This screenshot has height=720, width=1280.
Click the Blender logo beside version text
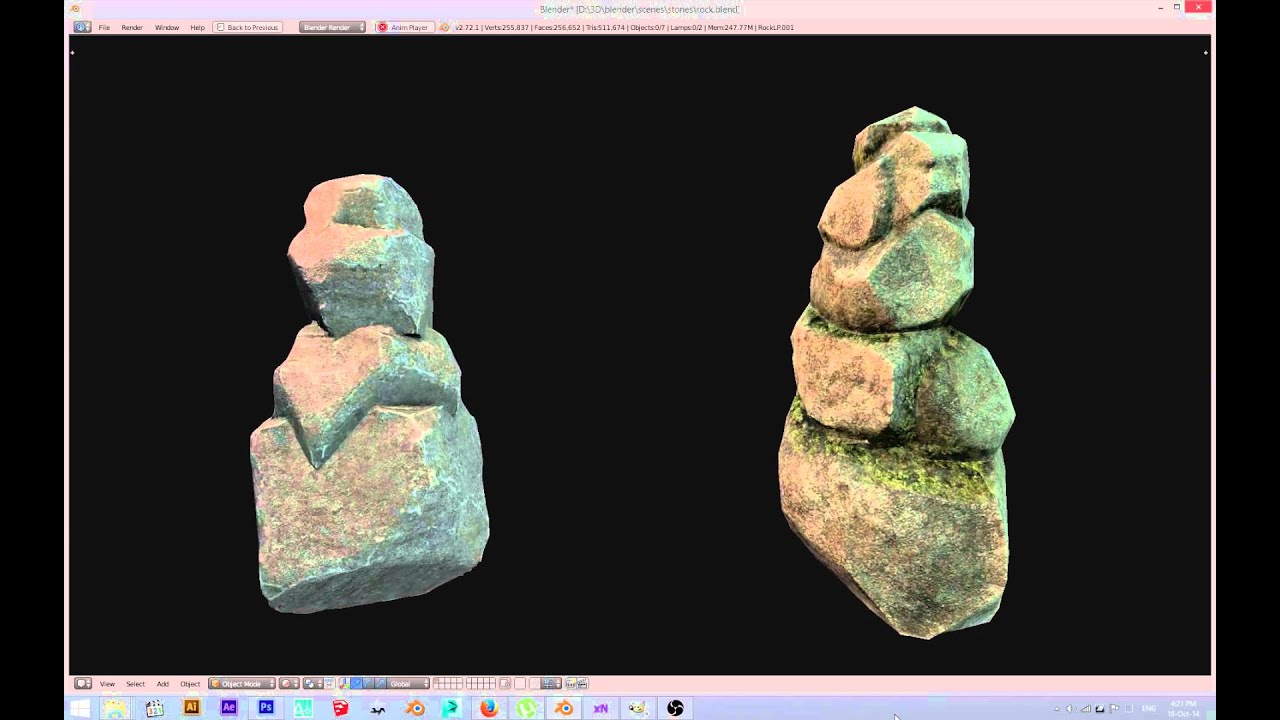(445, 27)
